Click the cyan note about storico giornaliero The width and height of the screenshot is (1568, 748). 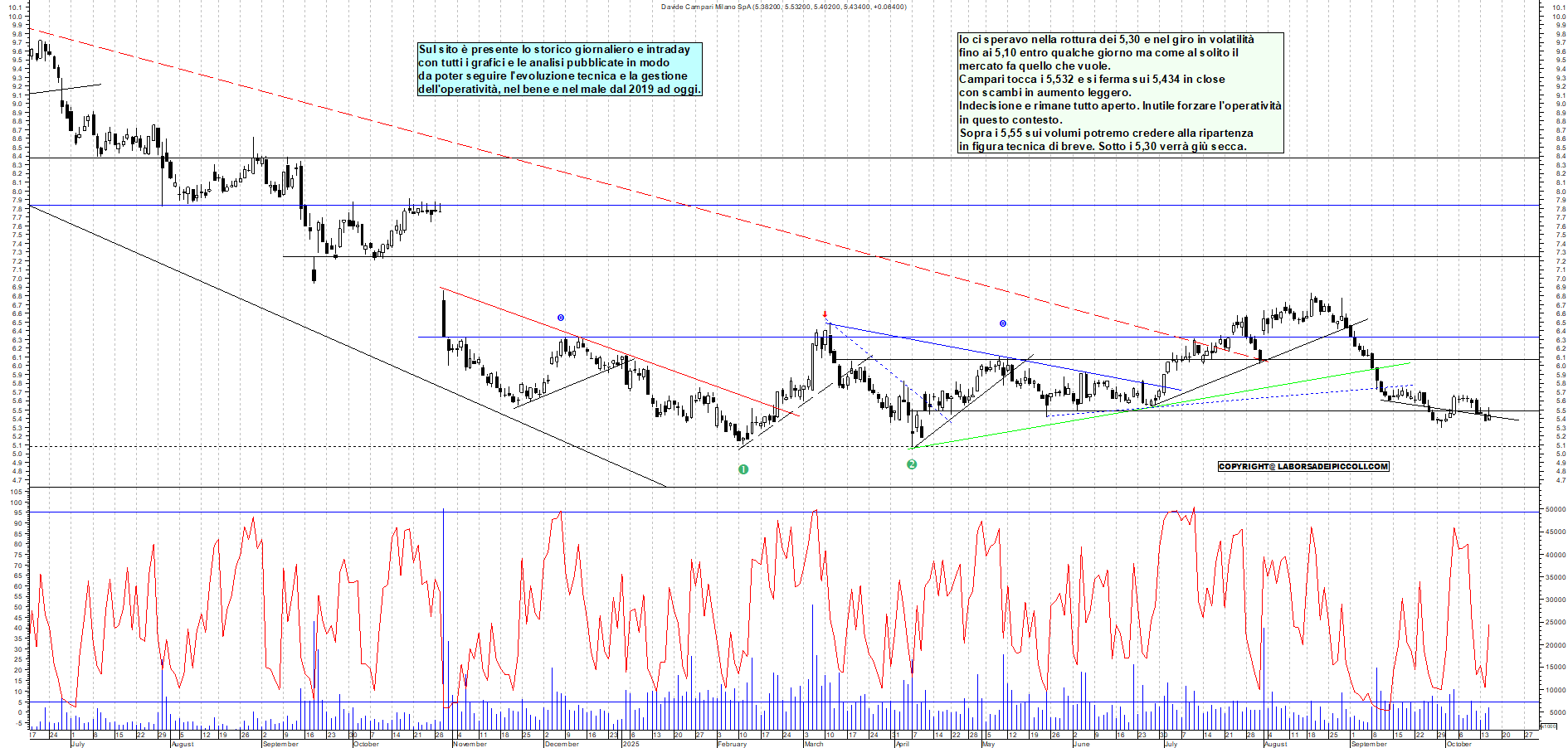pyautogui.click(x=559, y=70)
